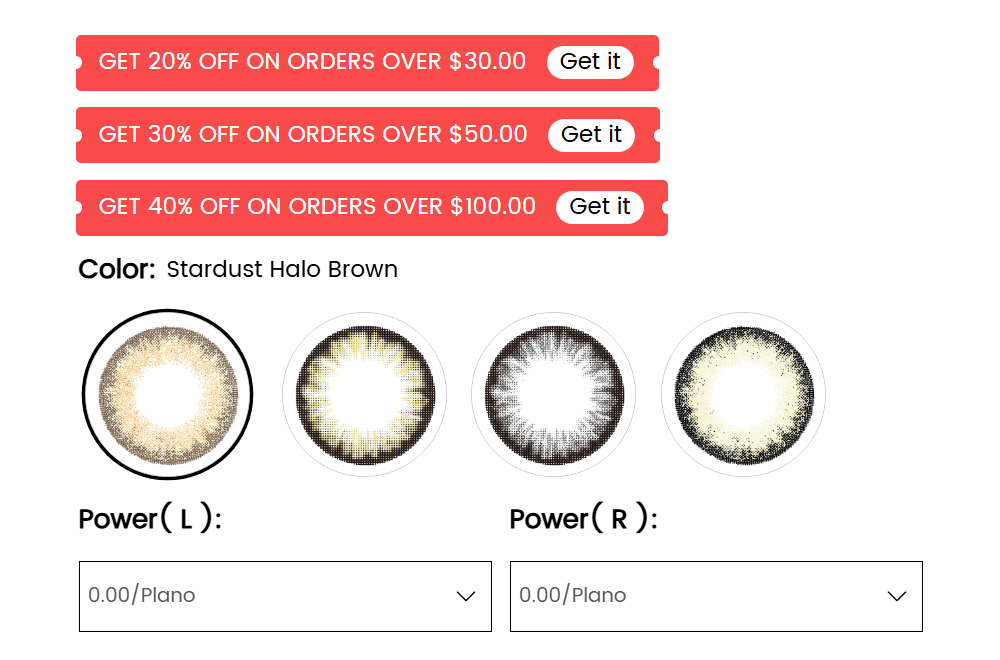Image resolution: width=1000 pixels, height=660 pixels.
Task: Claim the 30% off coupon with Get it
Action: pyautogui.click(x=591, y=135)
